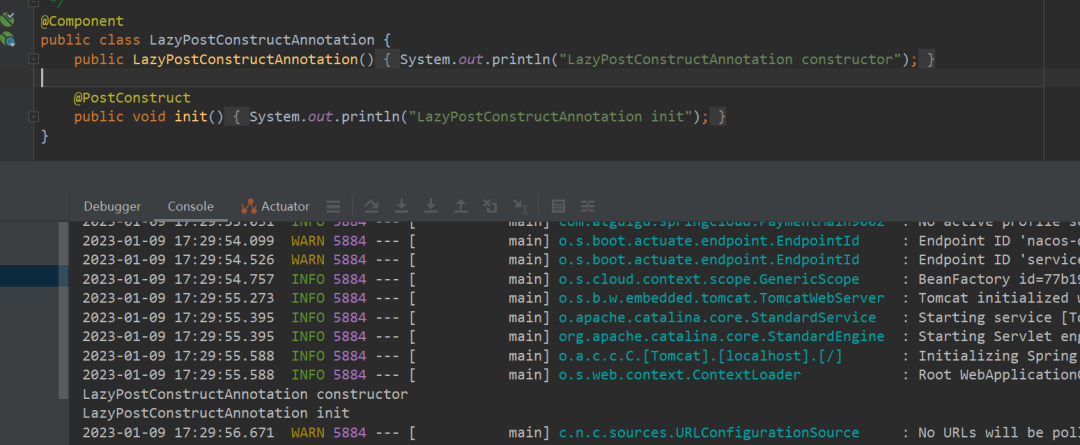This screenshot has width=1080, height=445.
Task: Click c.n.c.sources.URLConfigurationSource logger name
Action: [709, 433]
